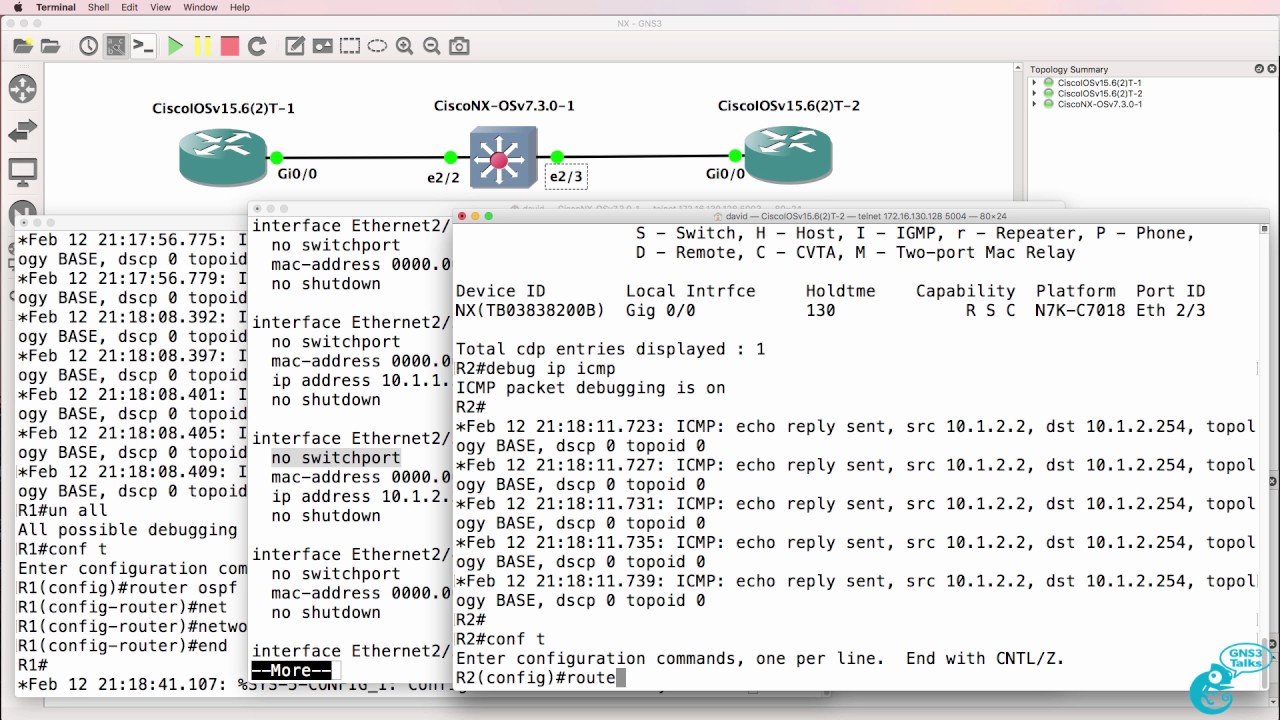Click the insert picture icon
This screenshot has width=1280, height=720.
pos(322,46)
